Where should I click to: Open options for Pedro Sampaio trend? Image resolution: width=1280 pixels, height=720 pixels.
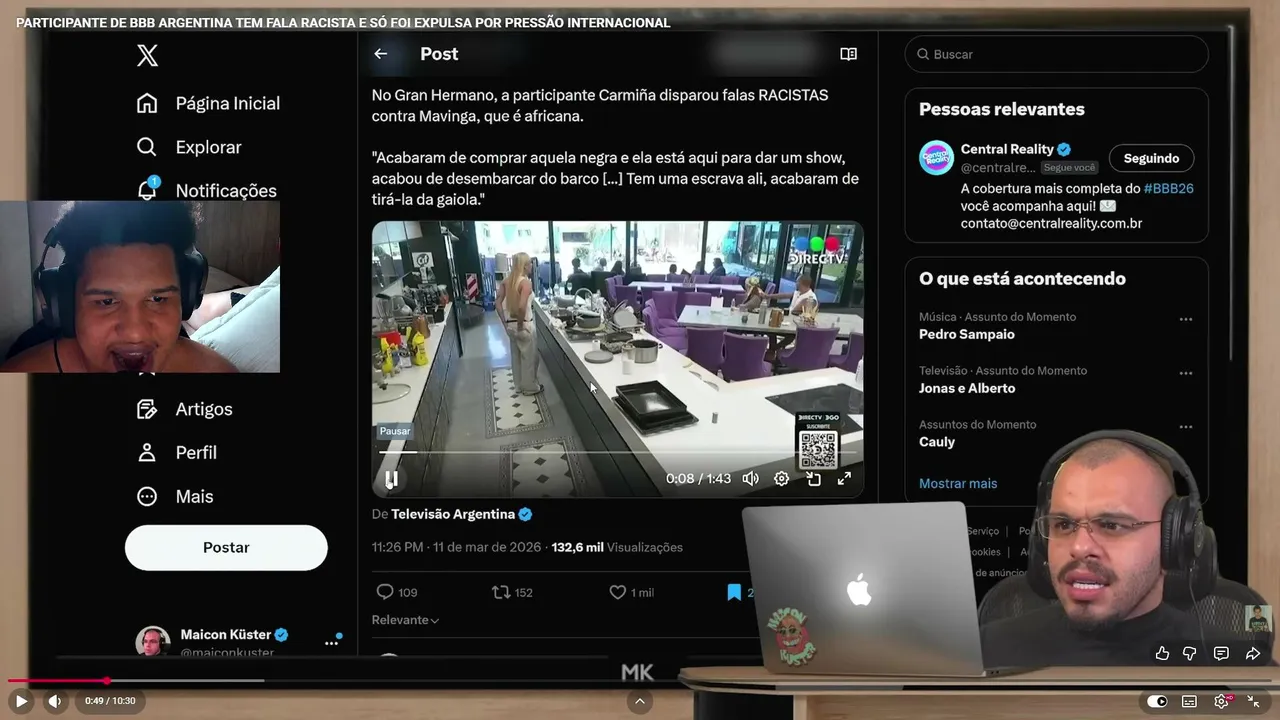[1185, 319]
